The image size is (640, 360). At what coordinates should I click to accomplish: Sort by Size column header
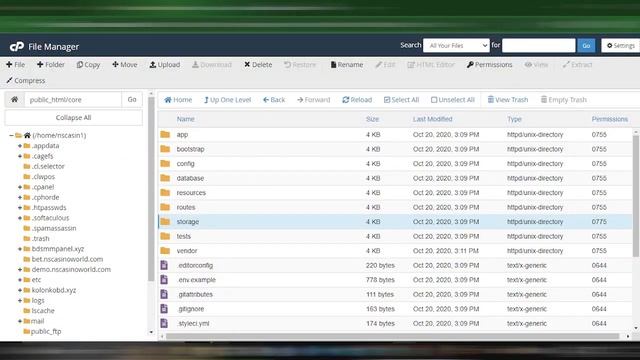coord(372,119)
